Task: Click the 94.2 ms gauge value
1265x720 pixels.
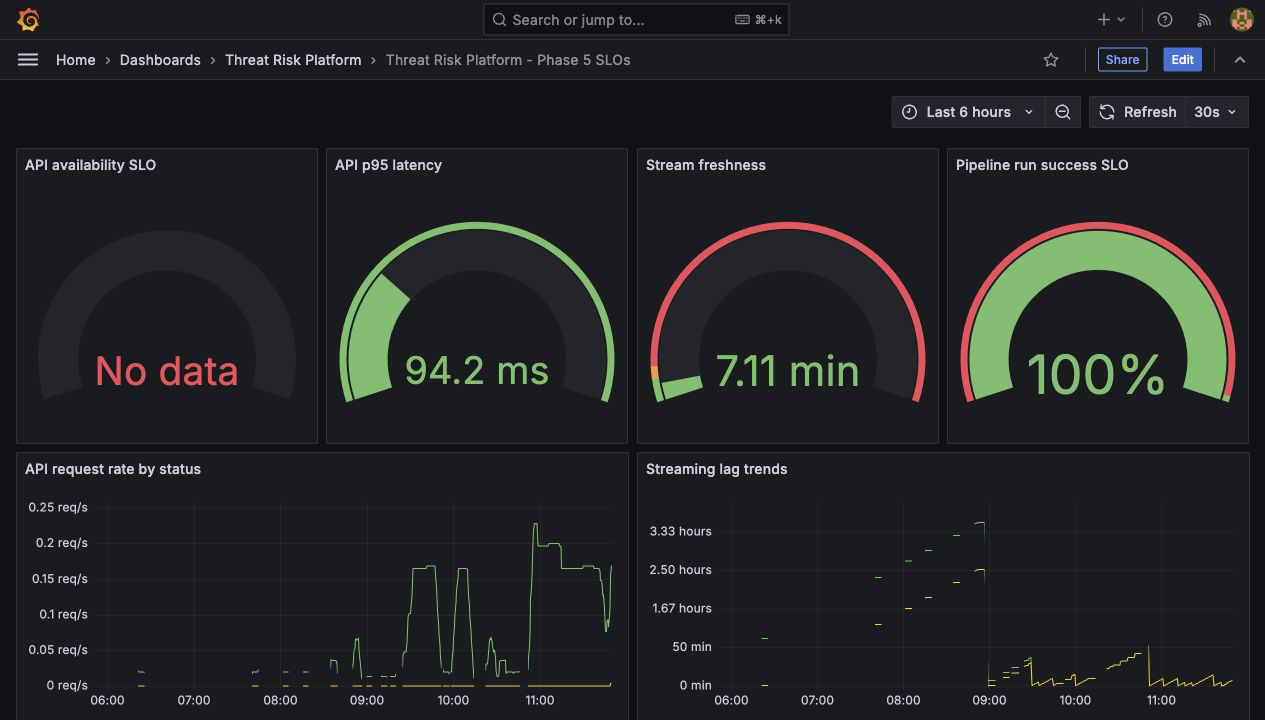Action: 477,370
